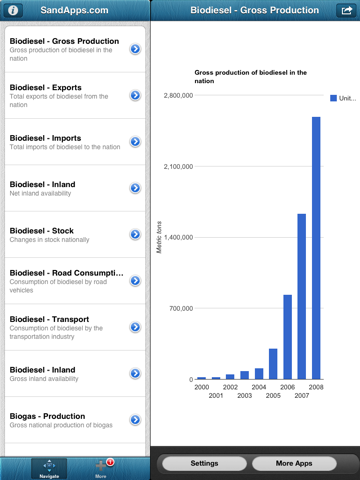Screen dimensions: 360x480
Task: Tap the info icon in header
Action: (13, 10)
